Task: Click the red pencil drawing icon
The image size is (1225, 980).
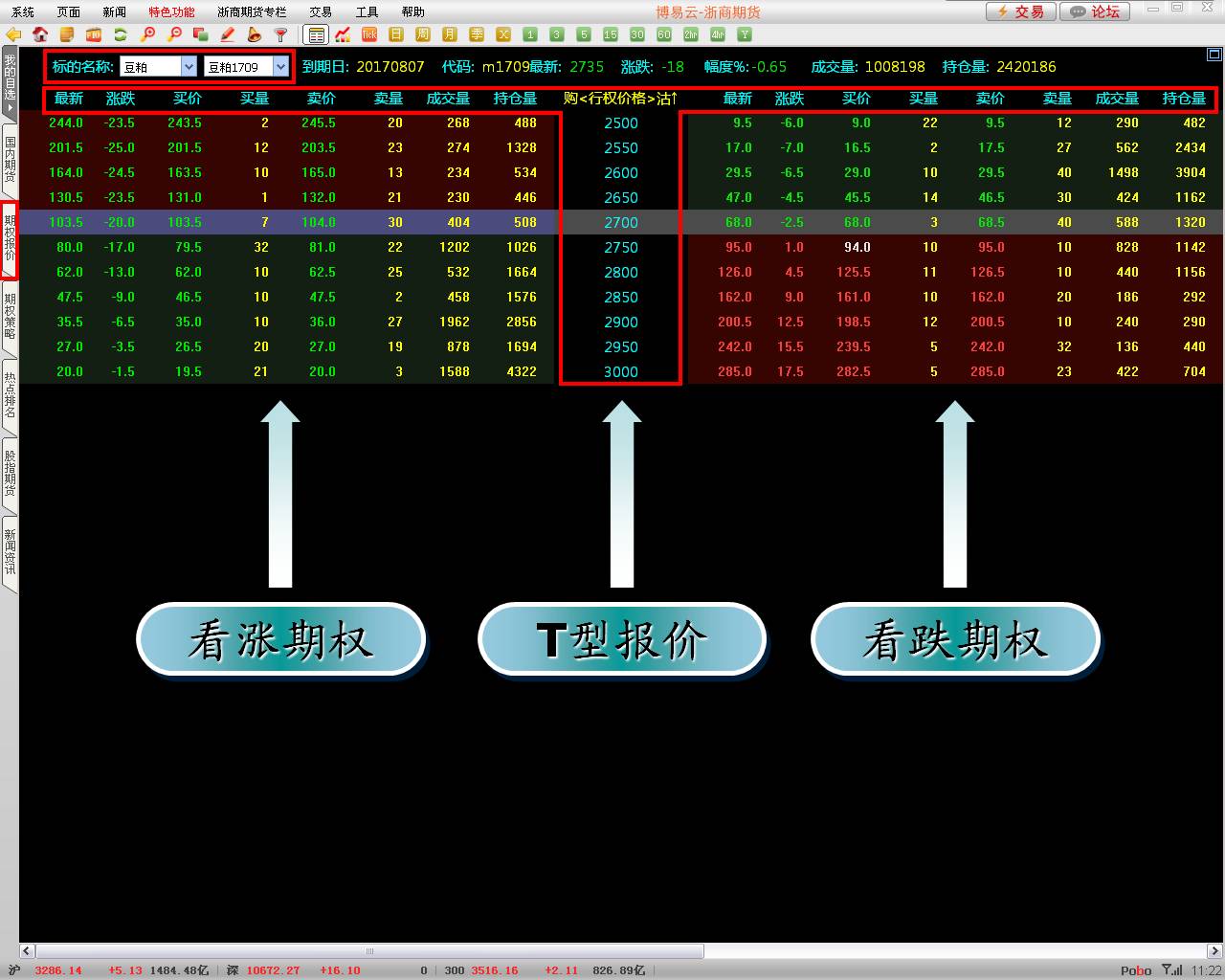Action: [x=228, y=34]
